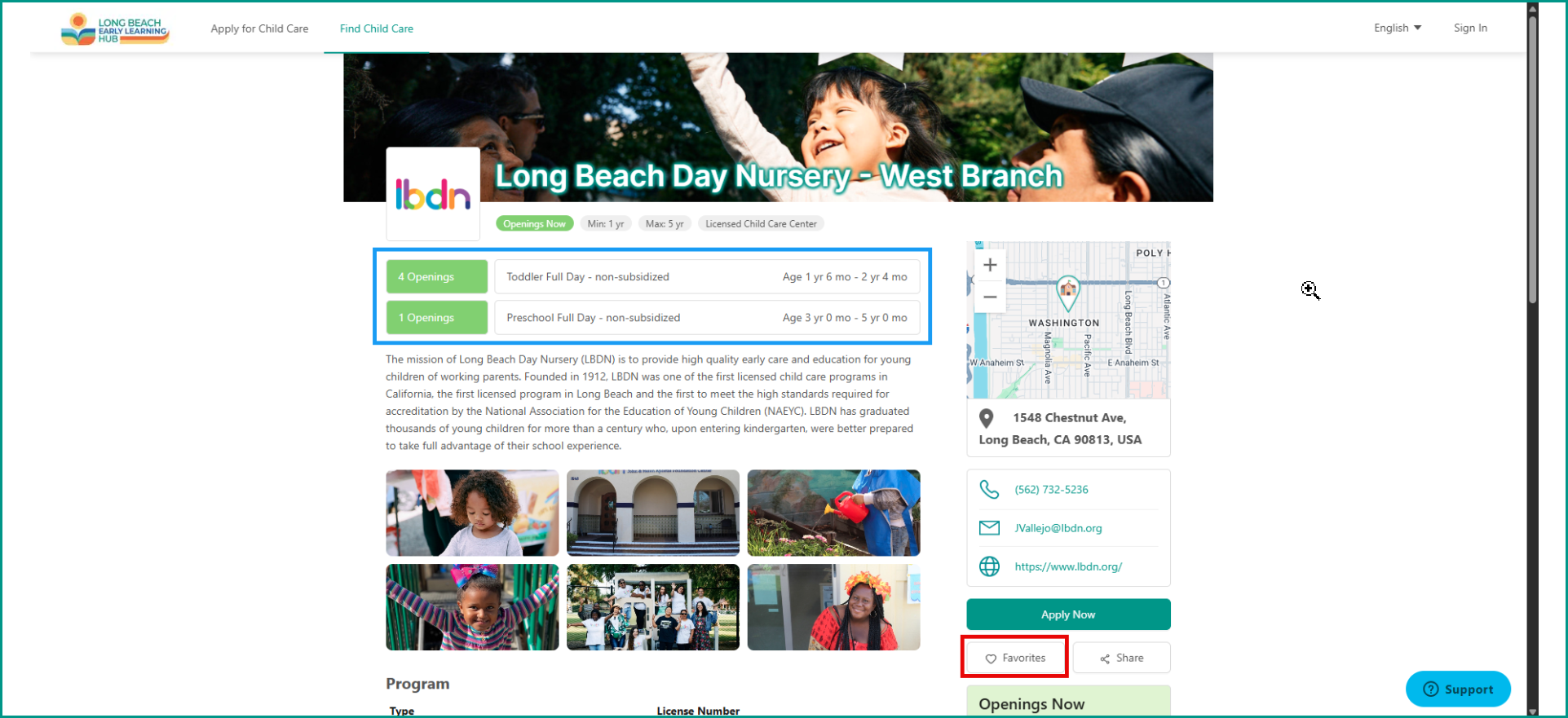Zoom out on the map
The image size is (1568, 718).
point(990,297)
